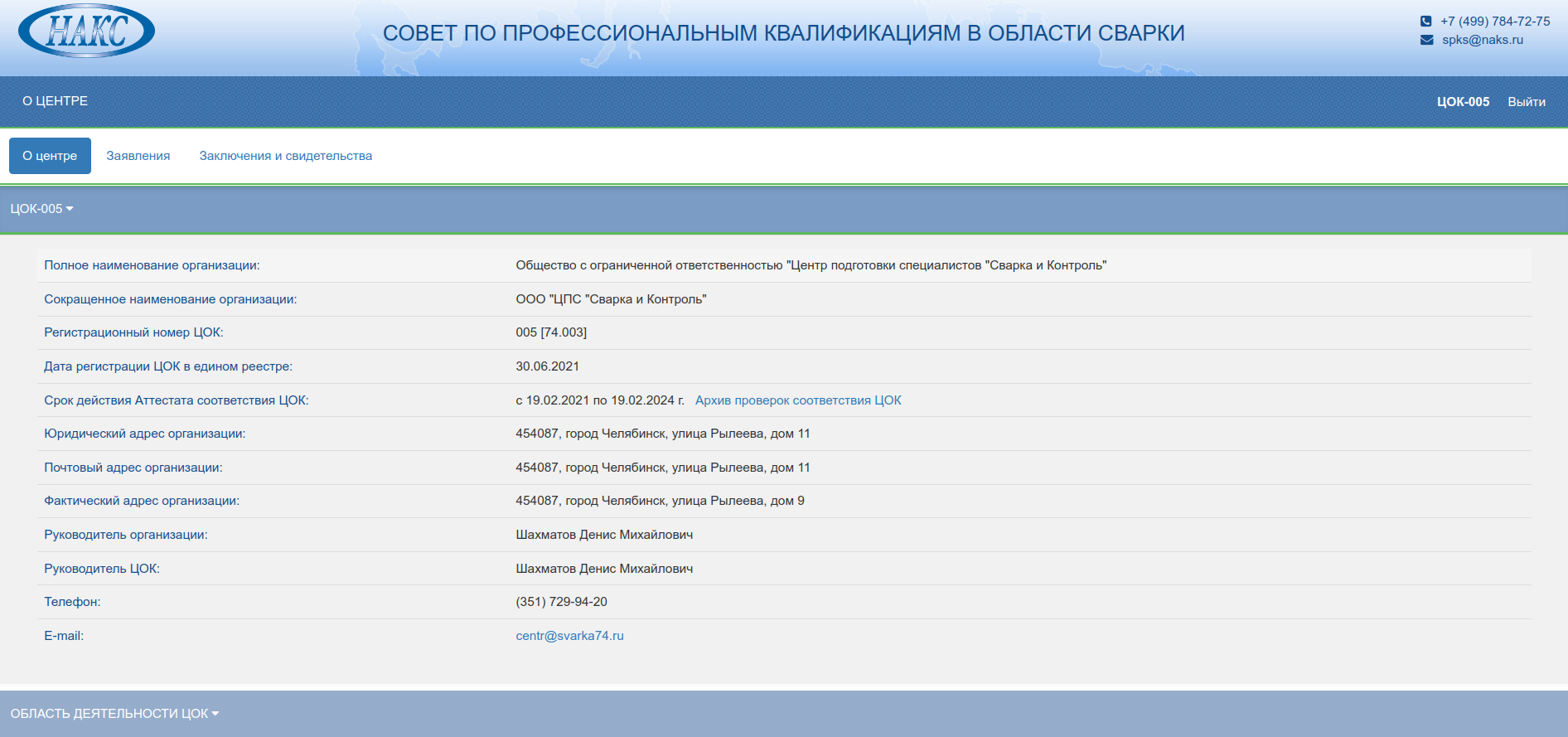1568x737 pixels.
Task: Select label E-mail
Action: [64, 636]
